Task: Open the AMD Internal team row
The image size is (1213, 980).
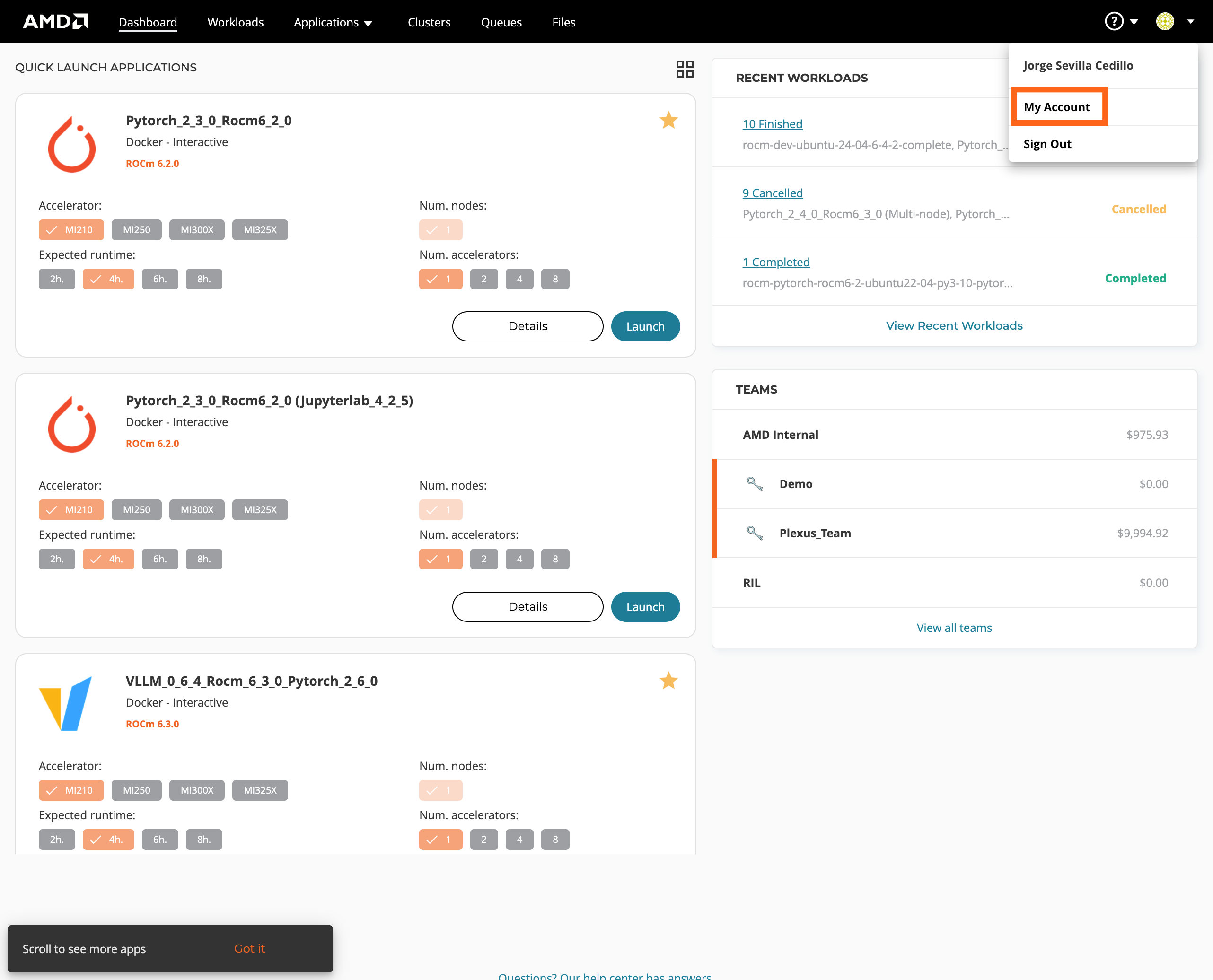Action: [x=954, y=435]
